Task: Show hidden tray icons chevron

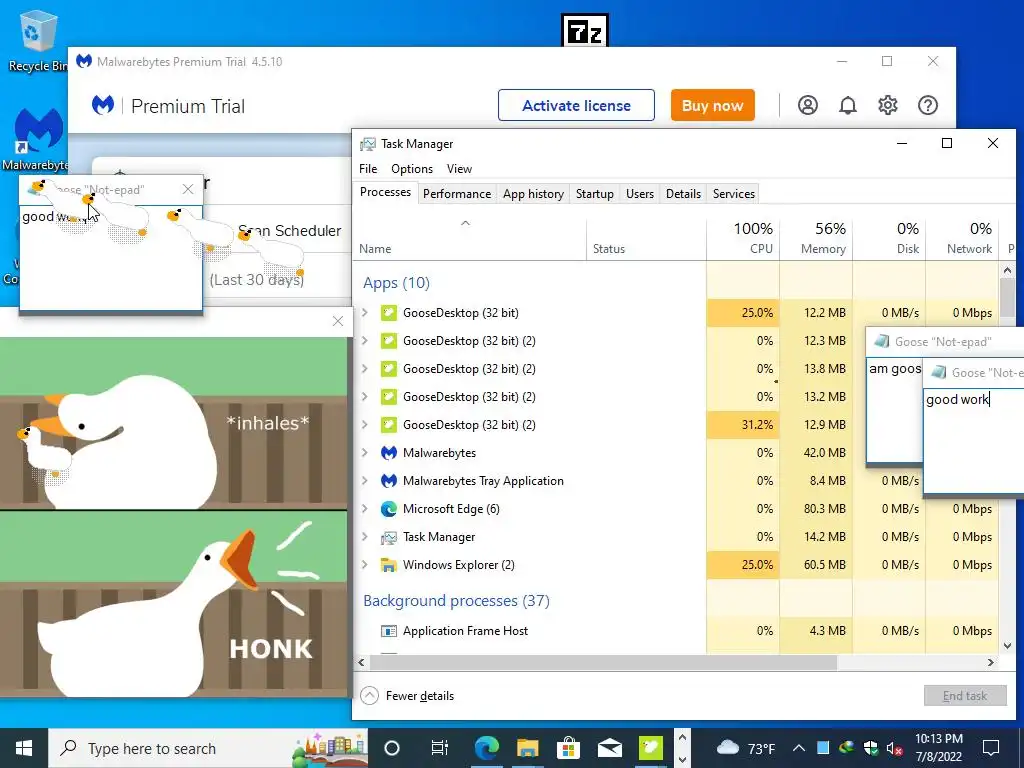Action: pos(799,748)
